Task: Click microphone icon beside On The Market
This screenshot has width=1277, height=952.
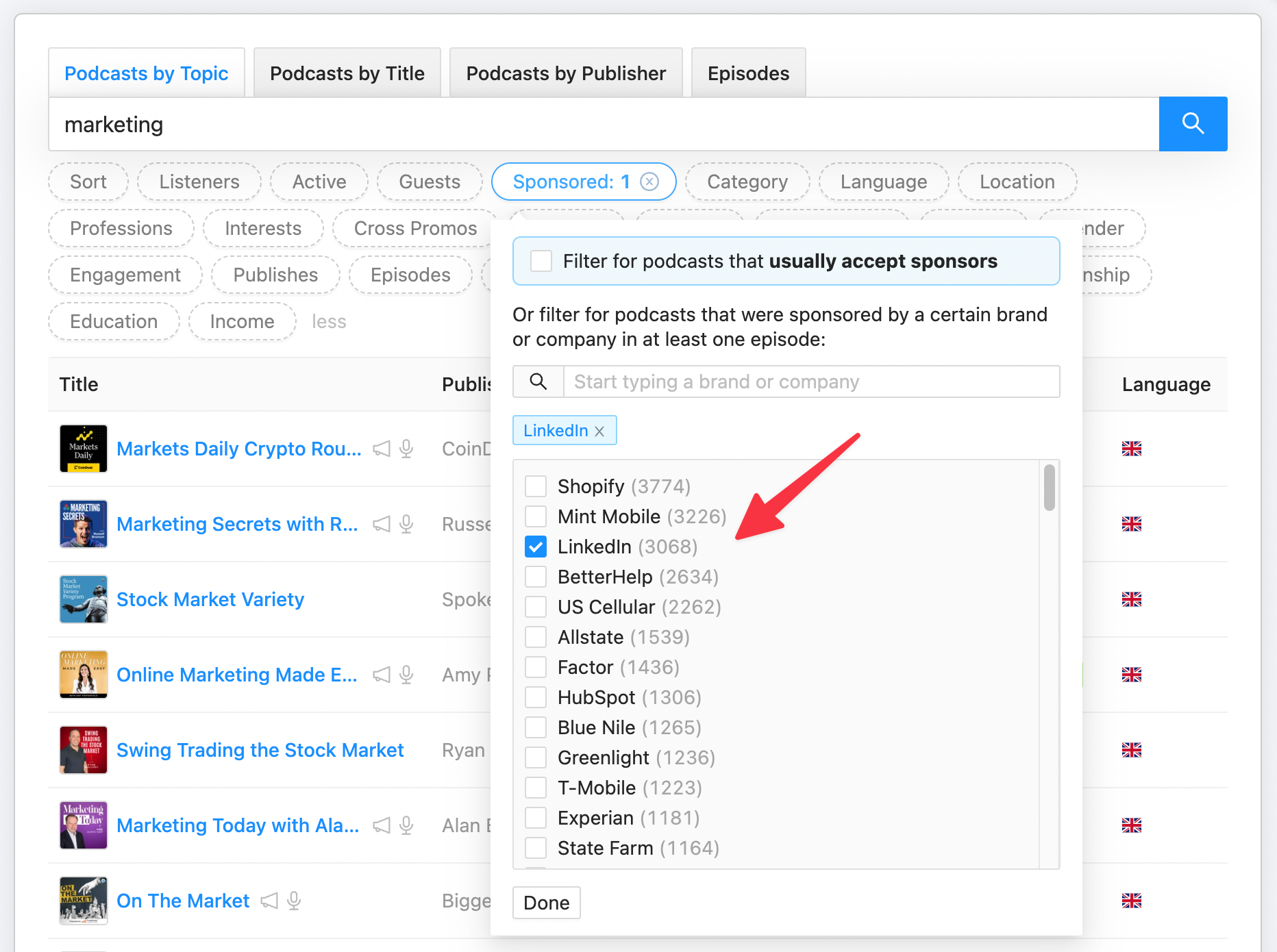Action: pyautogui.click(x=294, y=901)
